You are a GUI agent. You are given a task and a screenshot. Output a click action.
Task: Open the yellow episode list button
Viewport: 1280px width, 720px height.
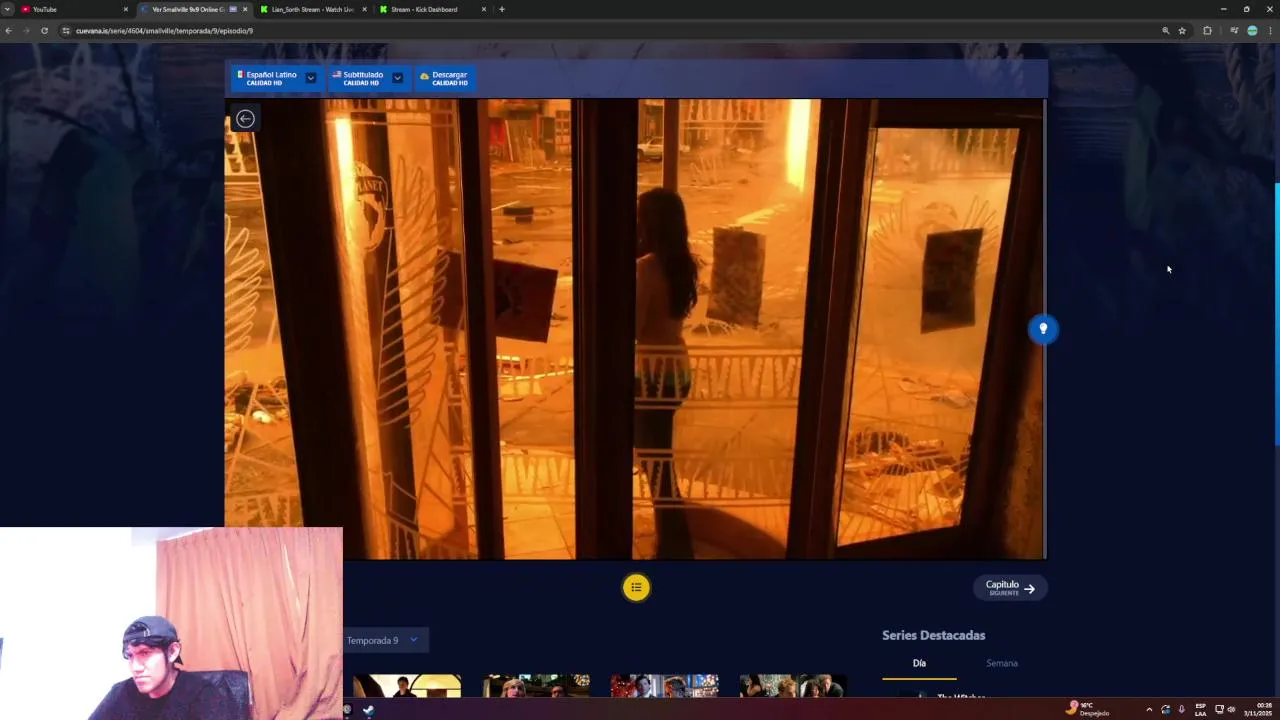click(x=636, y=587)
